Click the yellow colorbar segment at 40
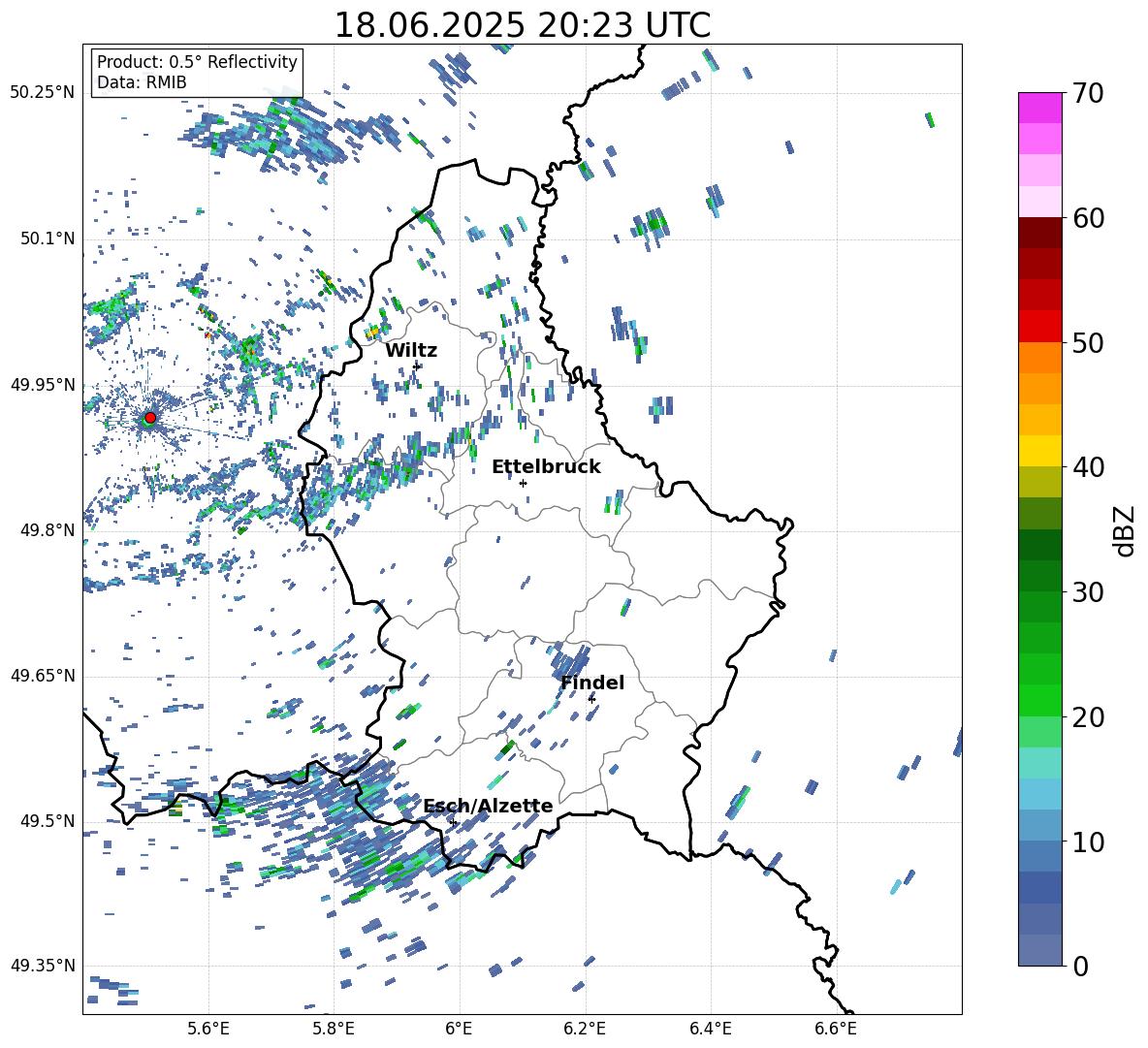Image resolution: width=1148 pixels, height=1048 pixels. 1040,451
